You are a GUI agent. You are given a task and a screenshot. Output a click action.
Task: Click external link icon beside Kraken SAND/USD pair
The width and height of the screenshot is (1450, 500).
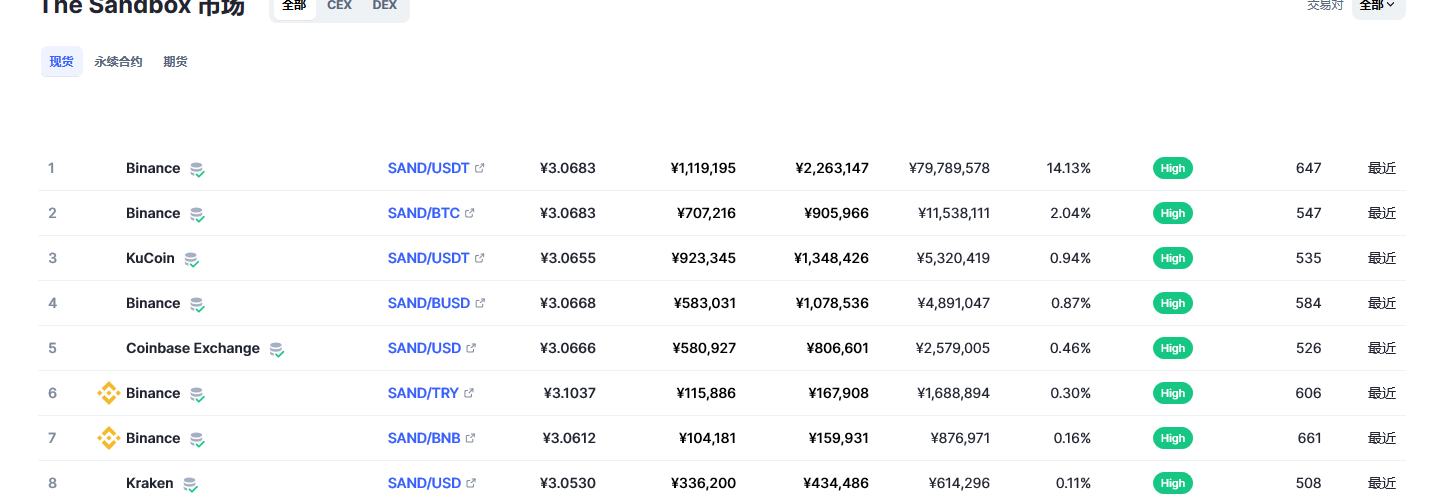(x=471, y=483)
